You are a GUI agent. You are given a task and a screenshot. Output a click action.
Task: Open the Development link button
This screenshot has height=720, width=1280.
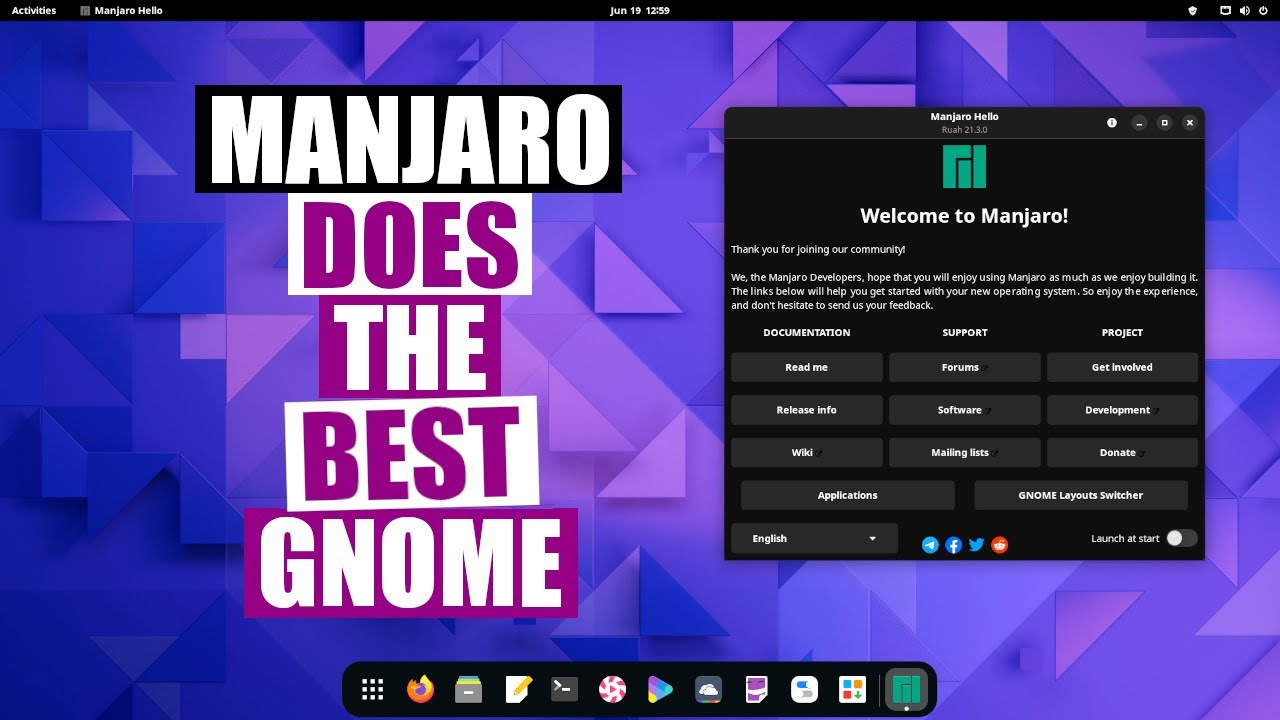click(x=1122, y=410)
